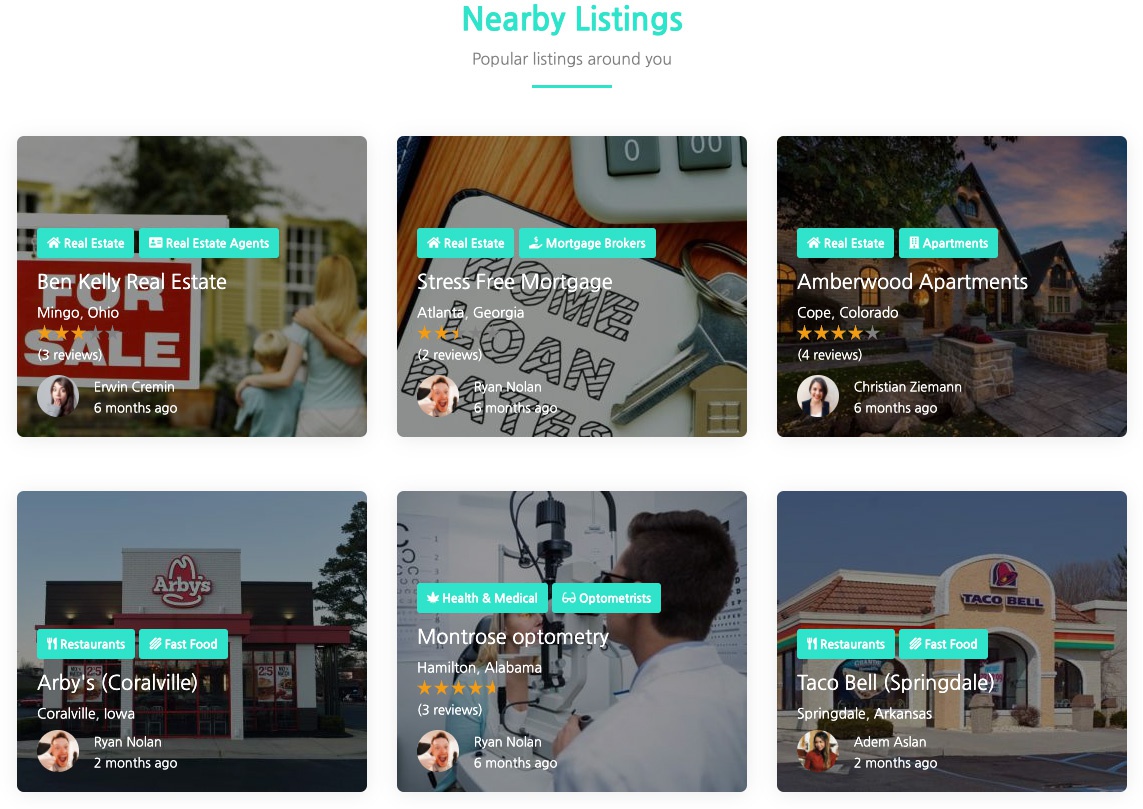1143x809 pixels.
Task: Open the Amberwood Apartments listing title
Action: pos(913,282)
